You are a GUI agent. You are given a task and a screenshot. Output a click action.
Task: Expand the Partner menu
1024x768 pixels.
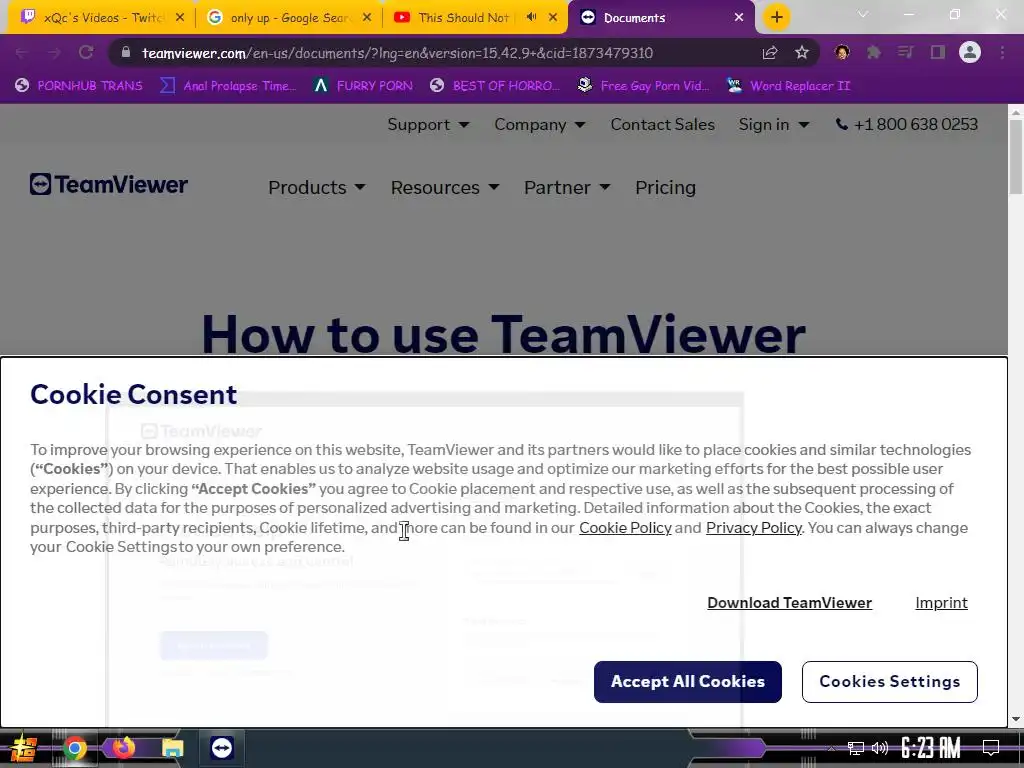click(x=567, y=187)
